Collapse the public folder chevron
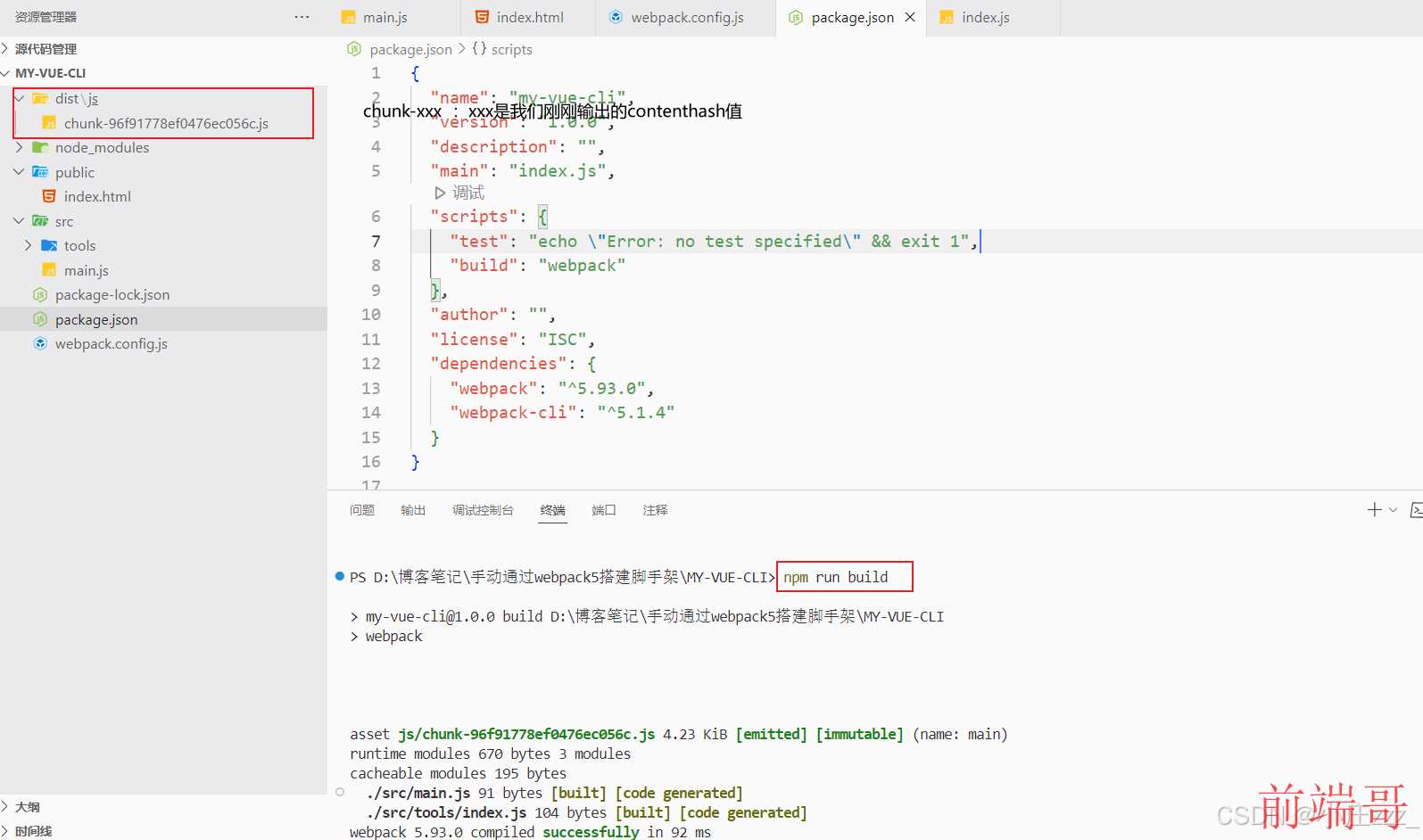This screenshot has height=840, width=1423. tap(20, 172)
